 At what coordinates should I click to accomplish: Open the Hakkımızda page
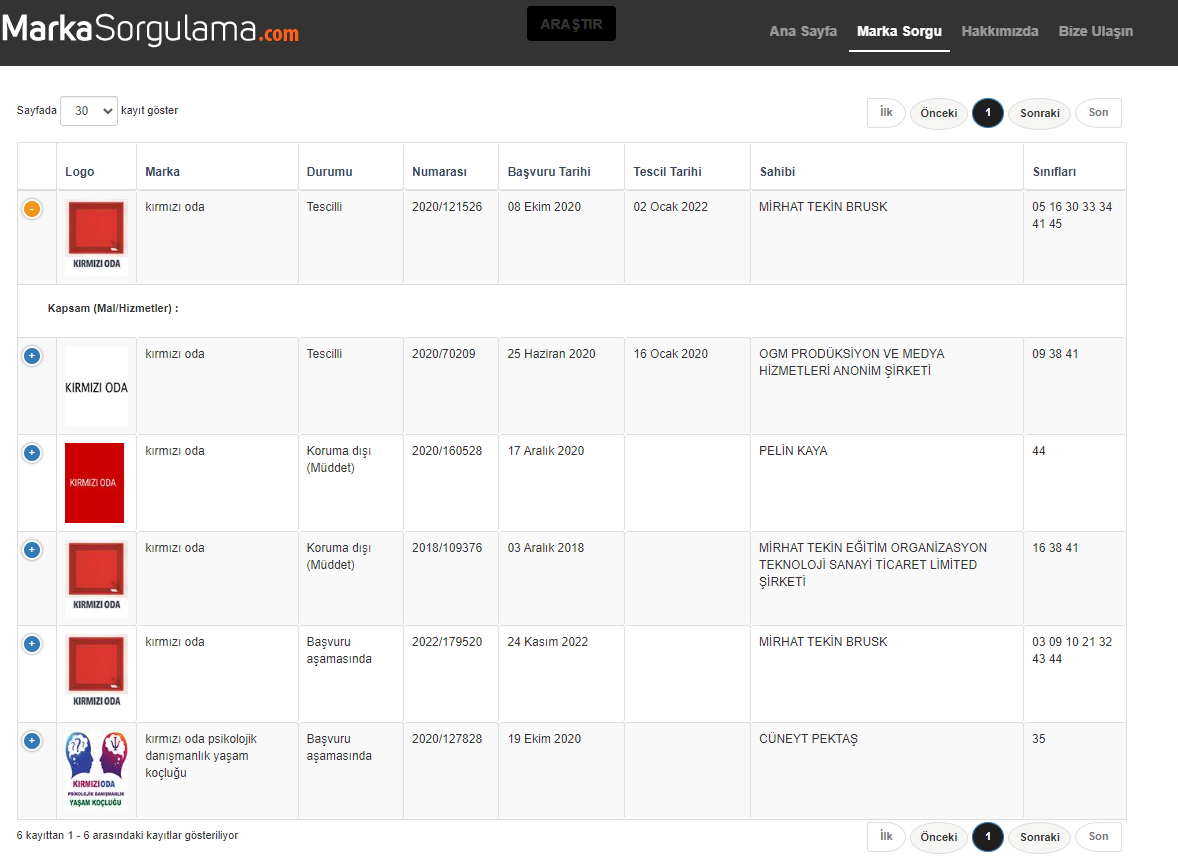point(1000,31)
